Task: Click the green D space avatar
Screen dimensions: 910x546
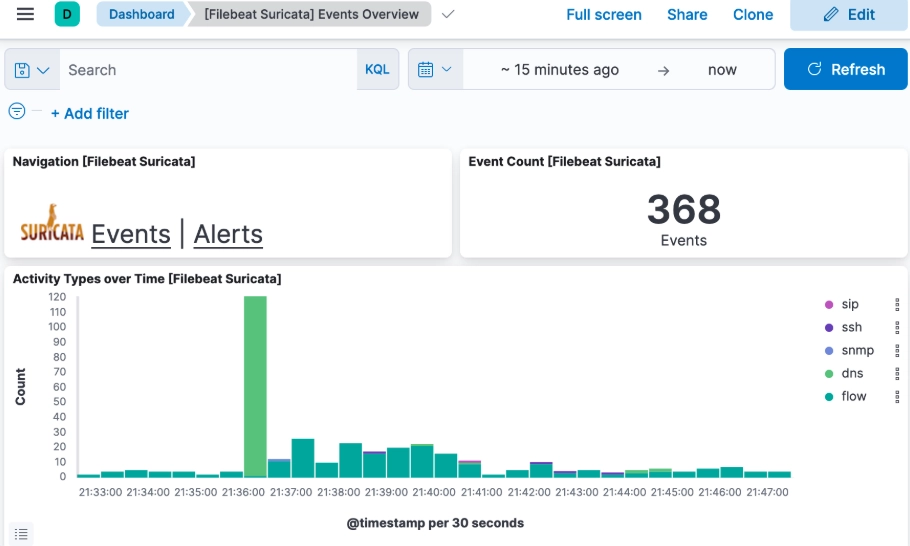Action: (67, 14)
